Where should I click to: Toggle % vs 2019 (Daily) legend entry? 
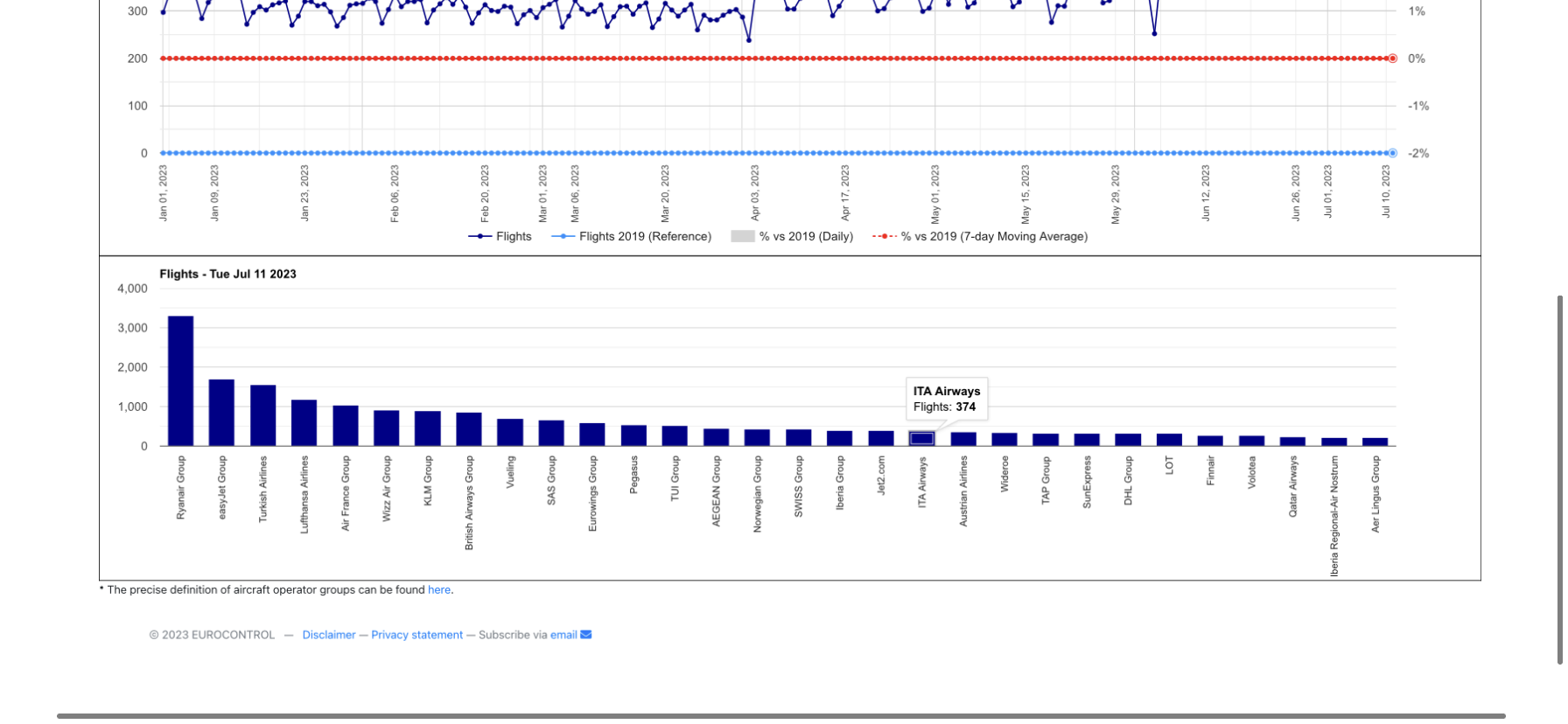[x=792, y=237]
